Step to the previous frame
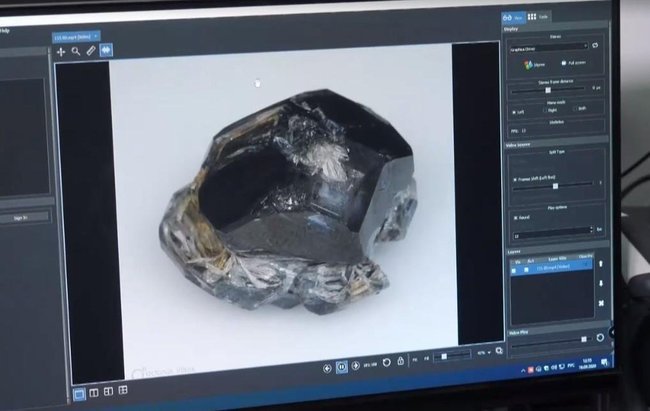This screenshot has height=411, width=650. coord(328,367)
